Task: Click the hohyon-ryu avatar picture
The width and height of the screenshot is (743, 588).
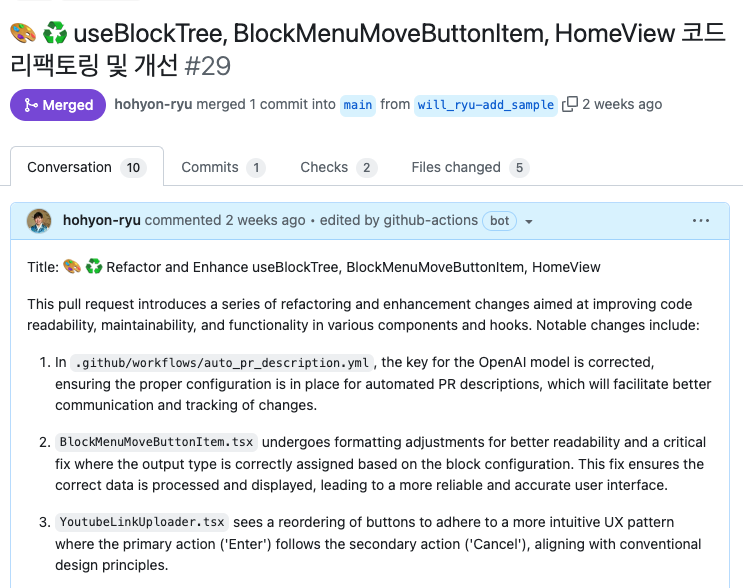Action: [x=40, y=220]
